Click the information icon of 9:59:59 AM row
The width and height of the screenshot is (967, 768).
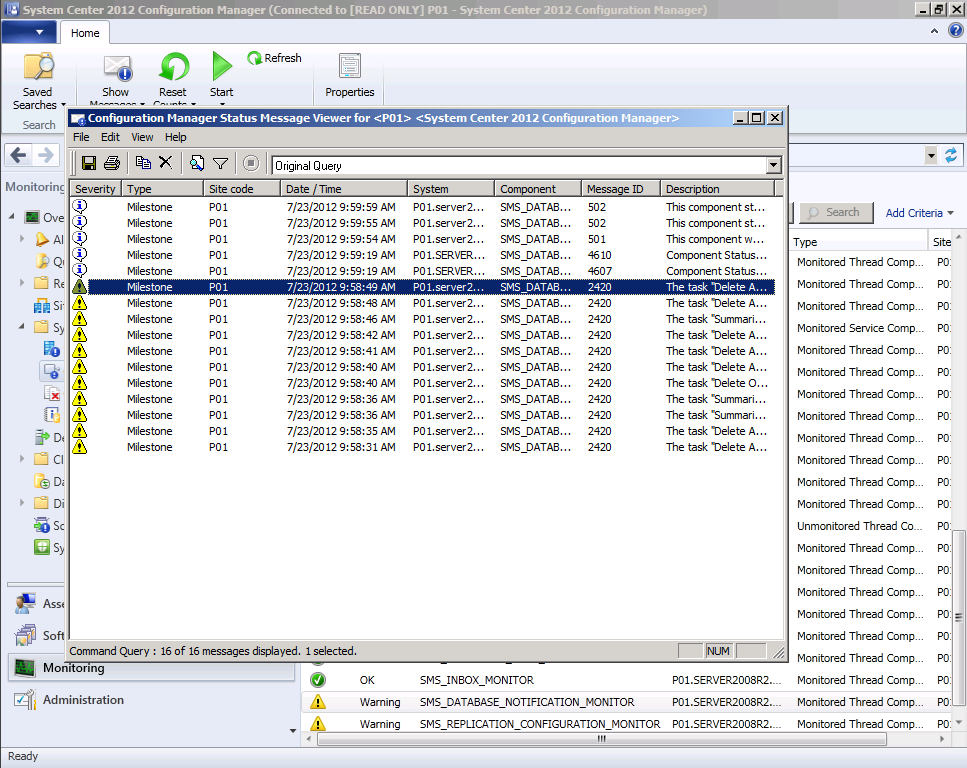(x=80, y=206)
